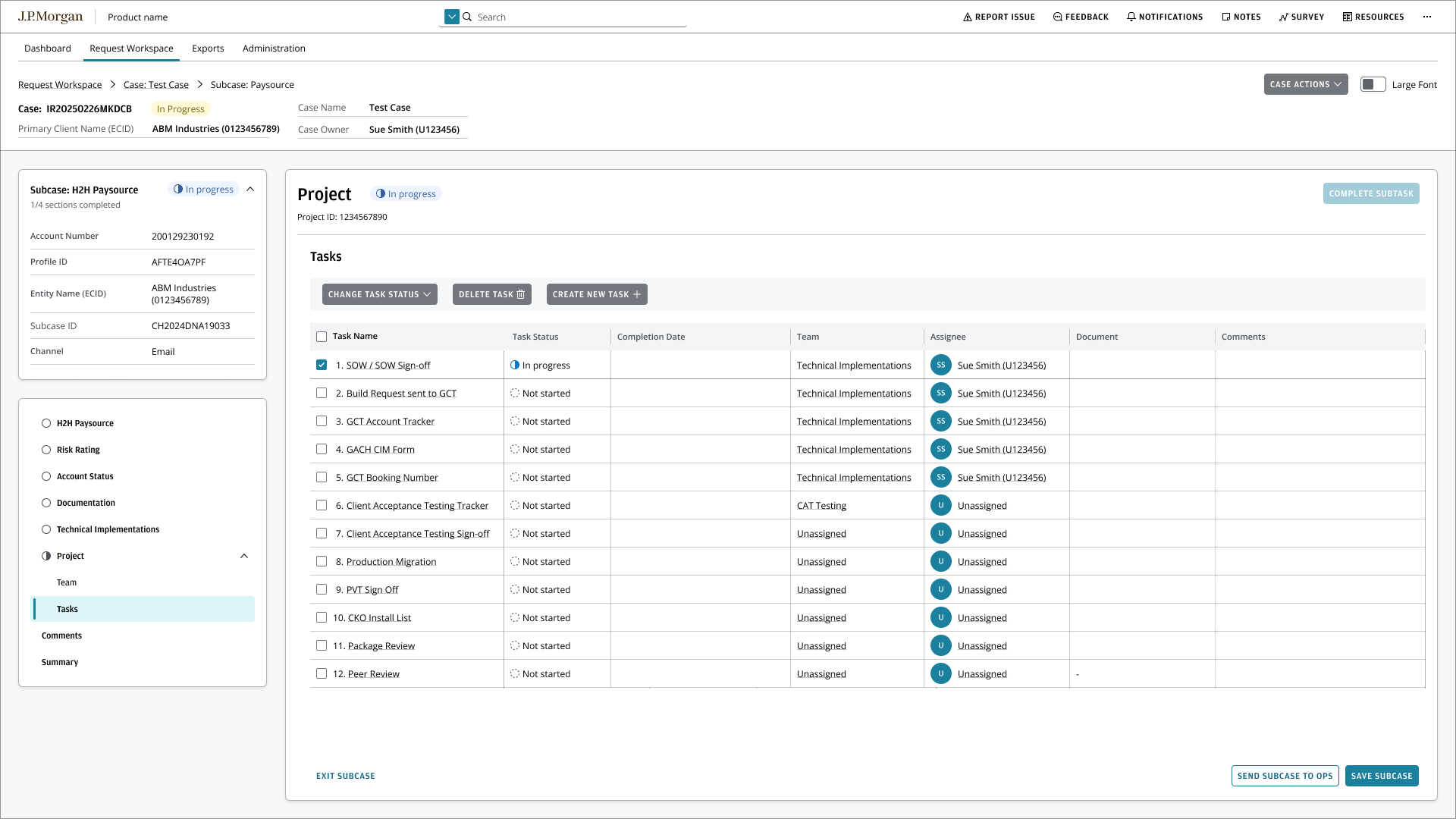
Task: Open the Change Task Status dropdown
Action: coord(379,294)
